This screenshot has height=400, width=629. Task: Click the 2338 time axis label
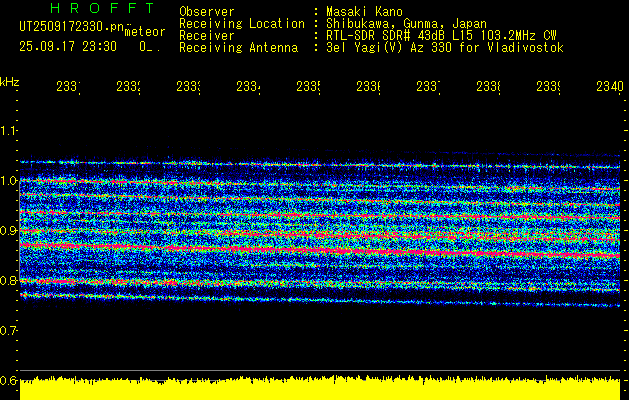point(488,87)
